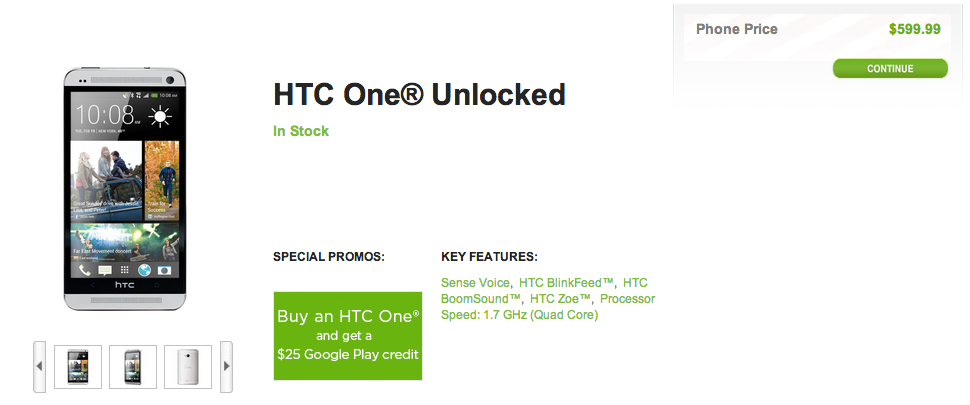
Task: Select the back-view phone thumbnail
Action: (x=188, y=366)
